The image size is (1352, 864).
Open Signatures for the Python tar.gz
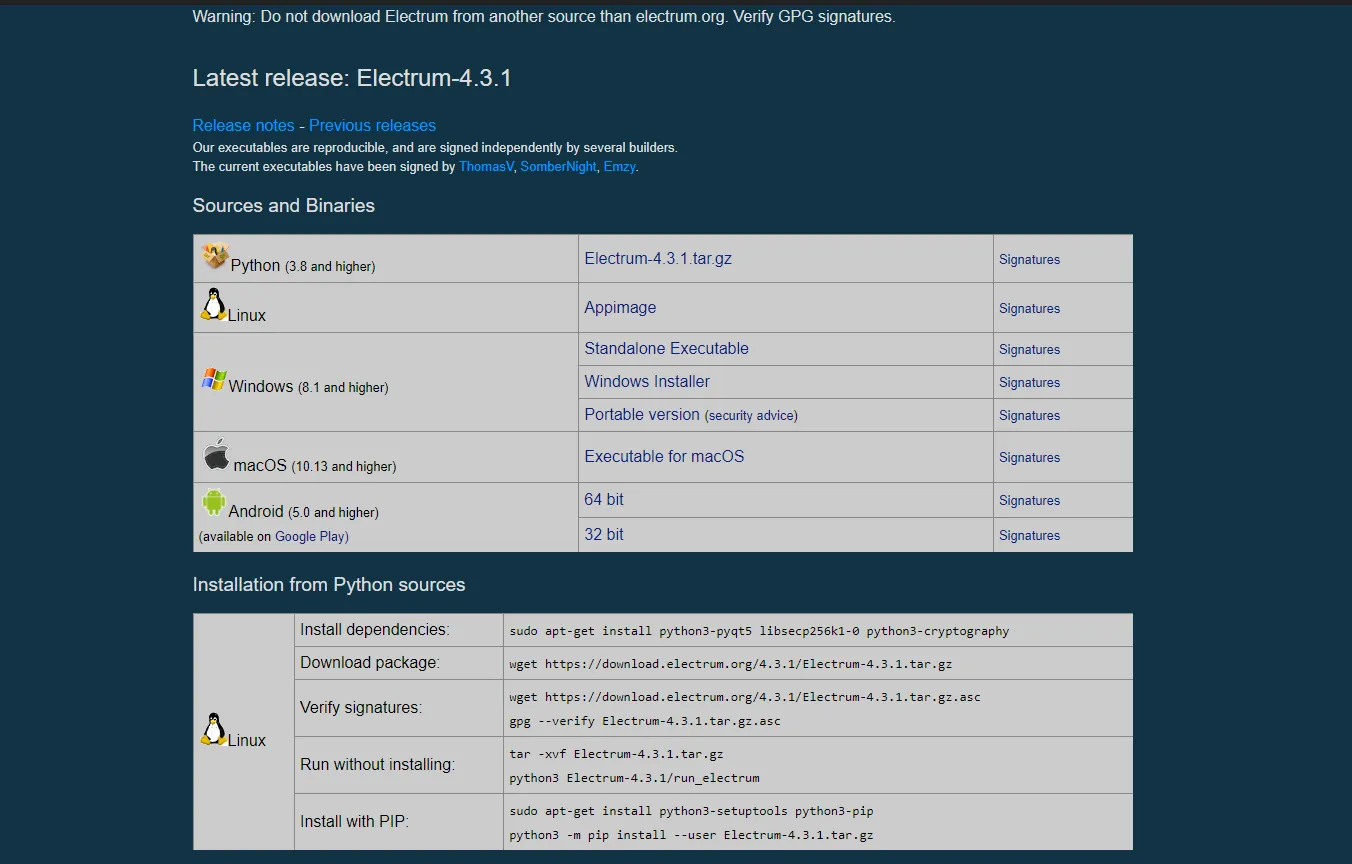click(x=1029, y=260)
